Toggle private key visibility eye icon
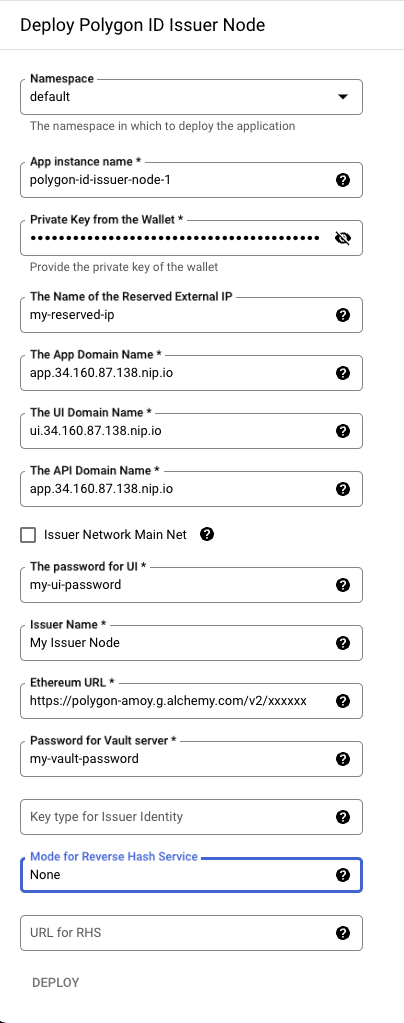 click(x=343, y=238)
